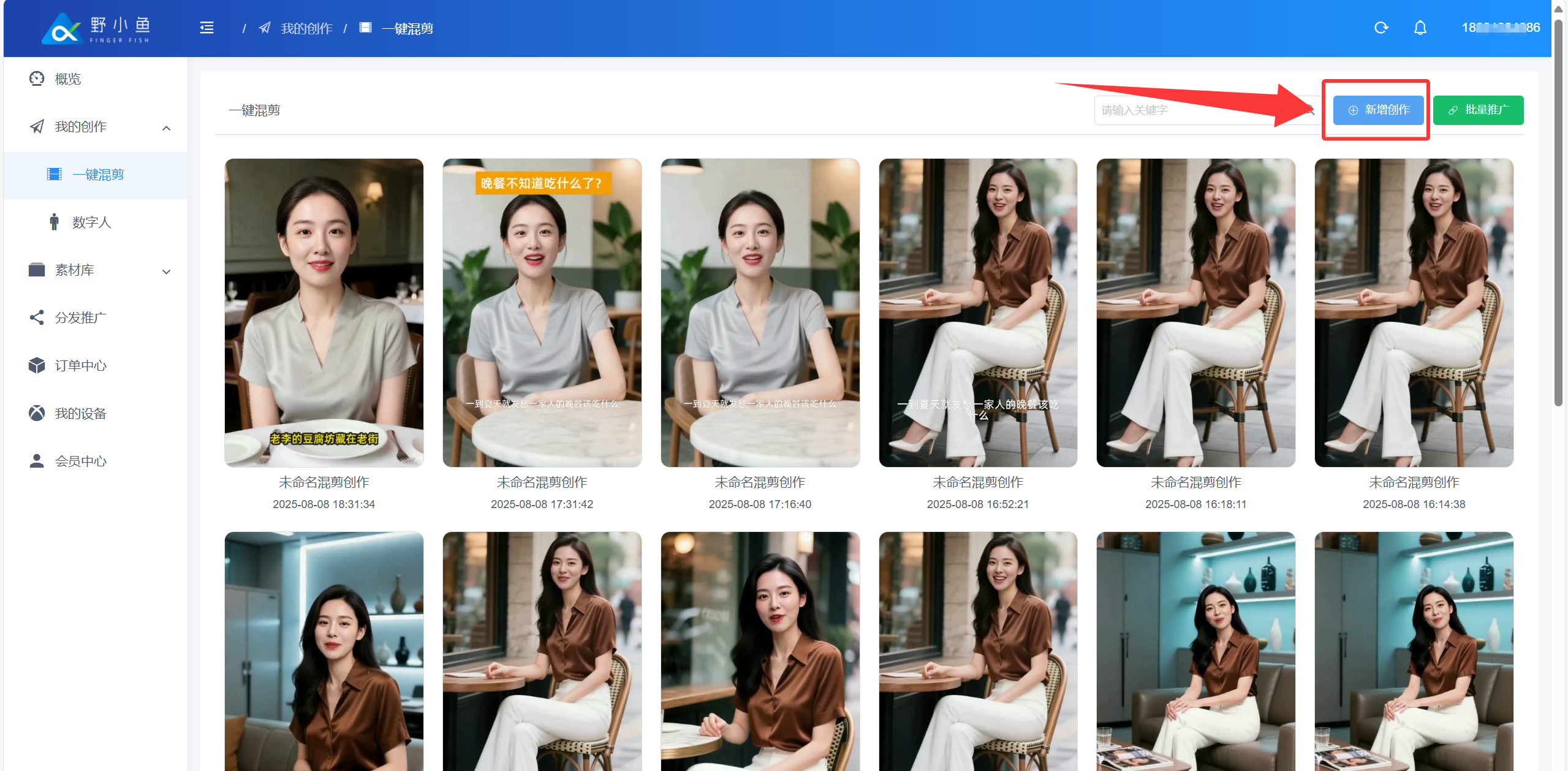
Task: Click the green 批量推广 button
Action: pyautogui.click(x=1478, y=110)
